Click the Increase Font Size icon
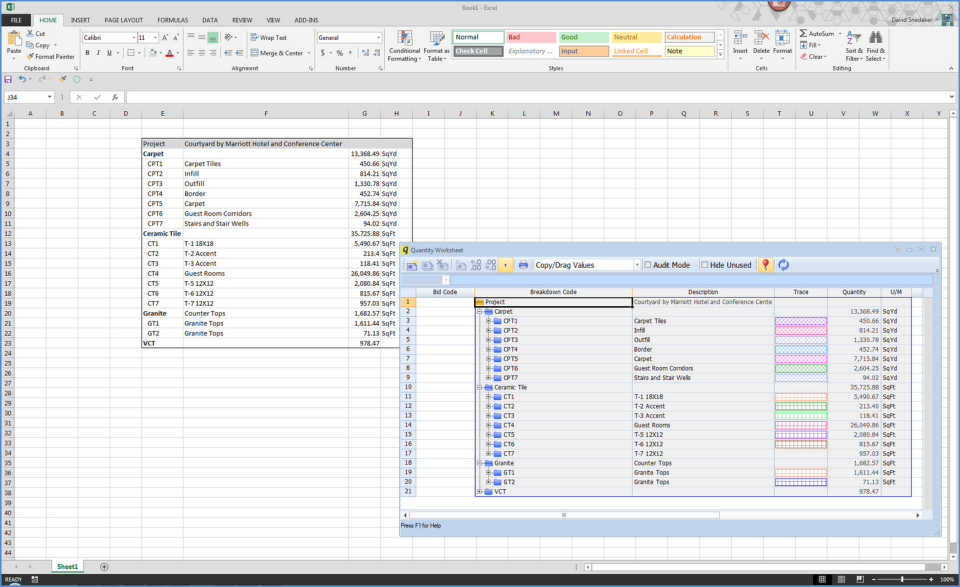The width and height of the screenshot is (960, 587). tap(165, 37)
